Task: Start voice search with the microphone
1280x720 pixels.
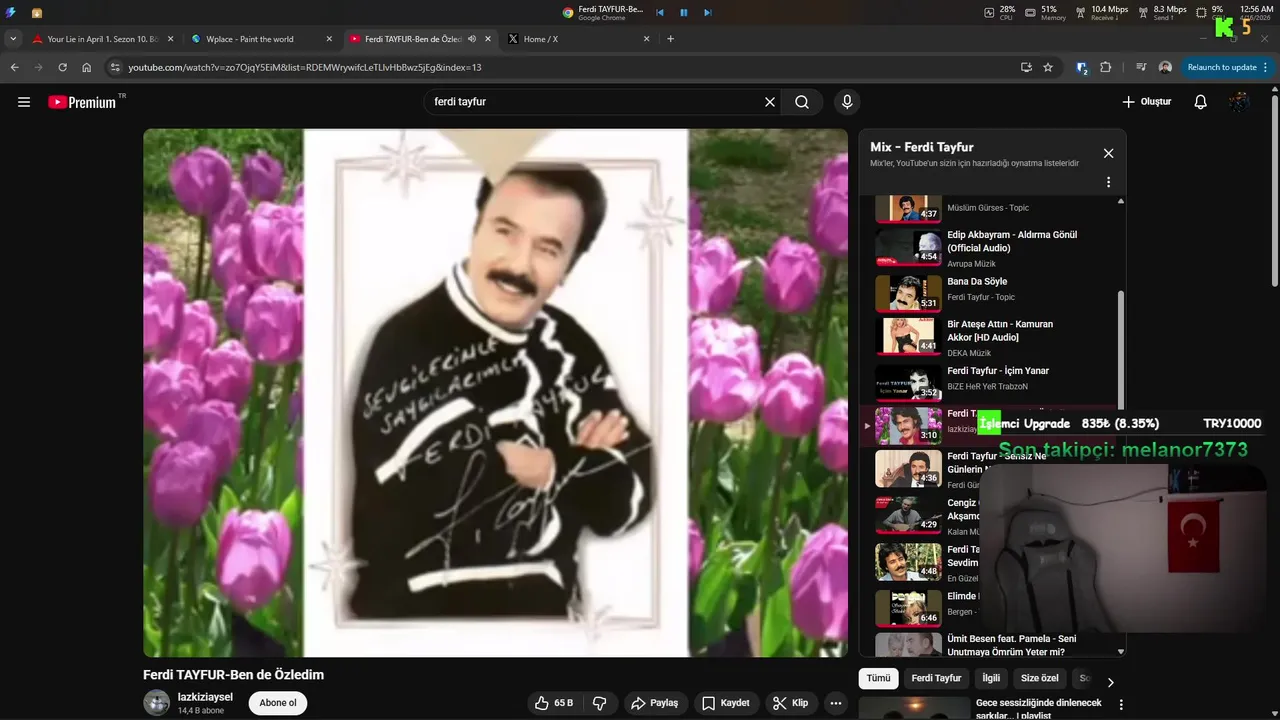Action: [x=847, y=102]
